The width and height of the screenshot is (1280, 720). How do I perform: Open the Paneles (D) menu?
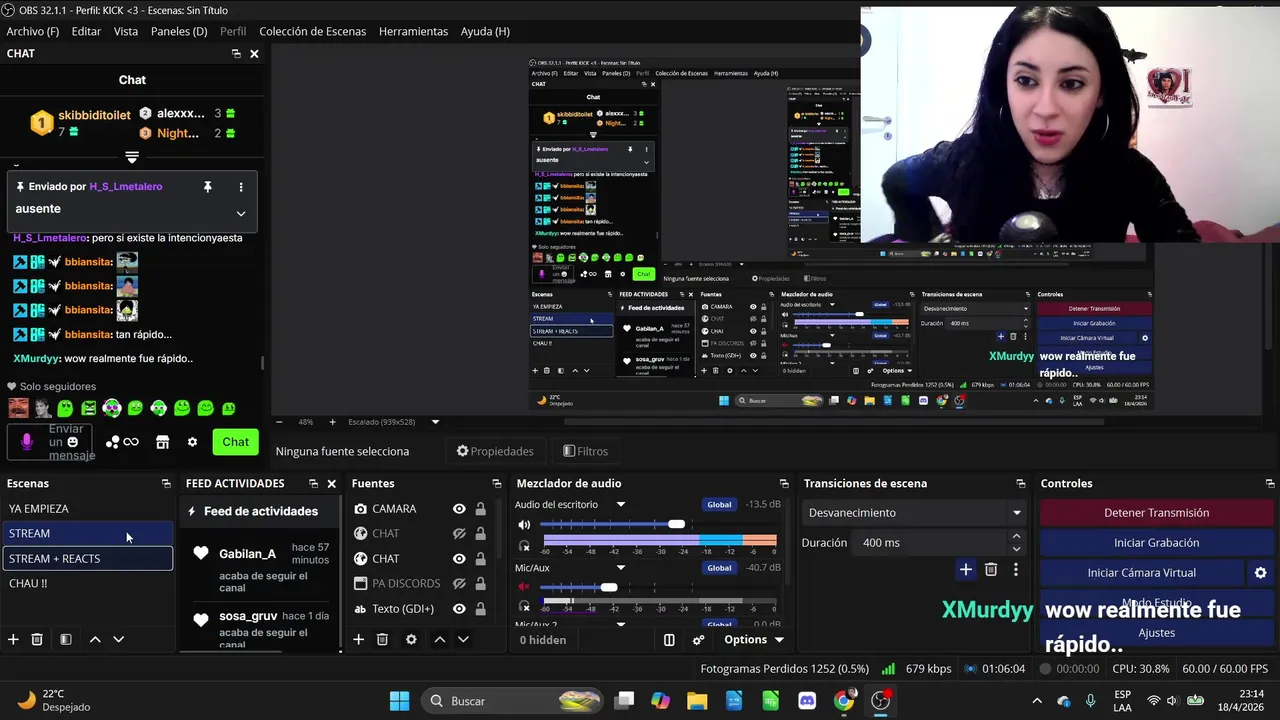[x=179, y=31]
